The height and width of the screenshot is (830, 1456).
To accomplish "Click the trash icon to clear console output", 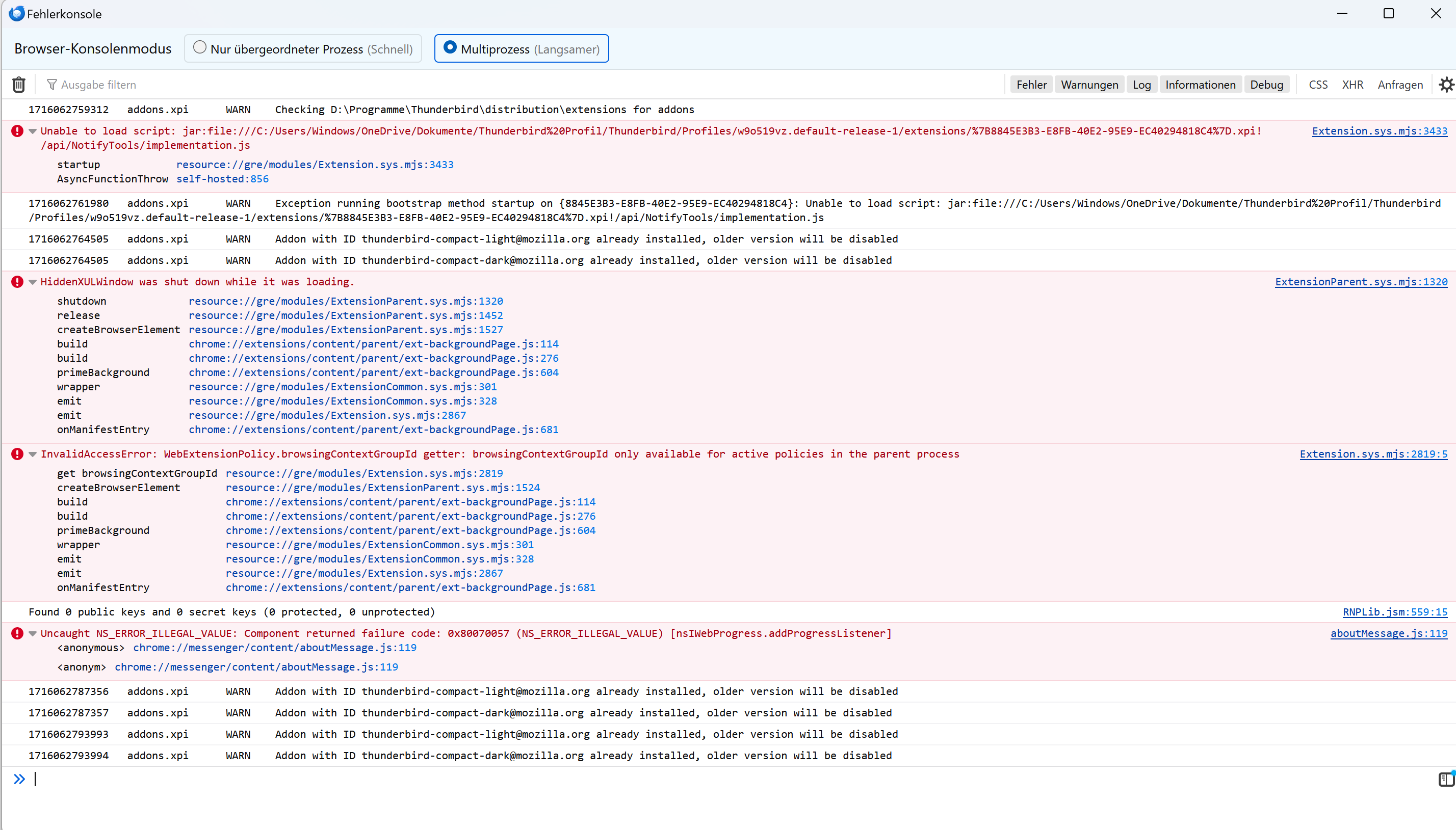I will [x=19, y=85].
